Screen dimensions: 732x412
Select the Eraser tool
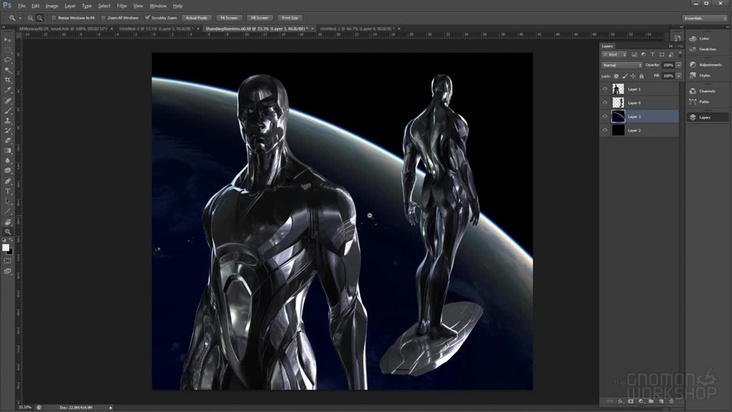[7, 140]
